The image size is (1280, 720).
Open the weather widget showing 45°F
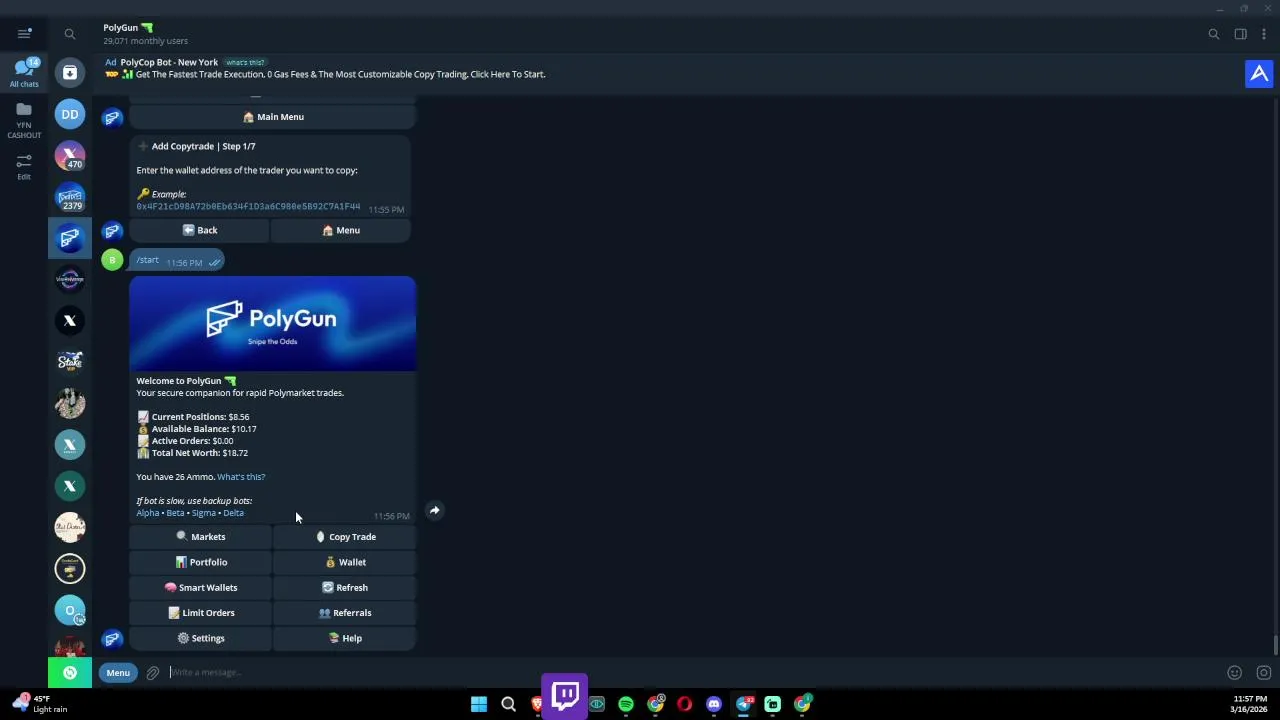tap(40, 703)
